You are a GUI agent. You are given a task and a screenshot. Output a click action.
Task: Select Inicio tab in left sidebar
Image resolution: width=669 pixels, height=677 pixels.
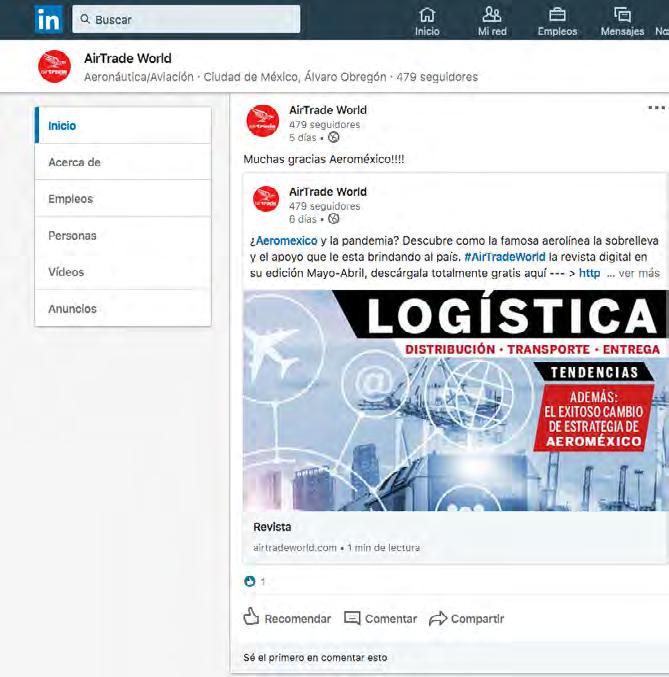123,126
